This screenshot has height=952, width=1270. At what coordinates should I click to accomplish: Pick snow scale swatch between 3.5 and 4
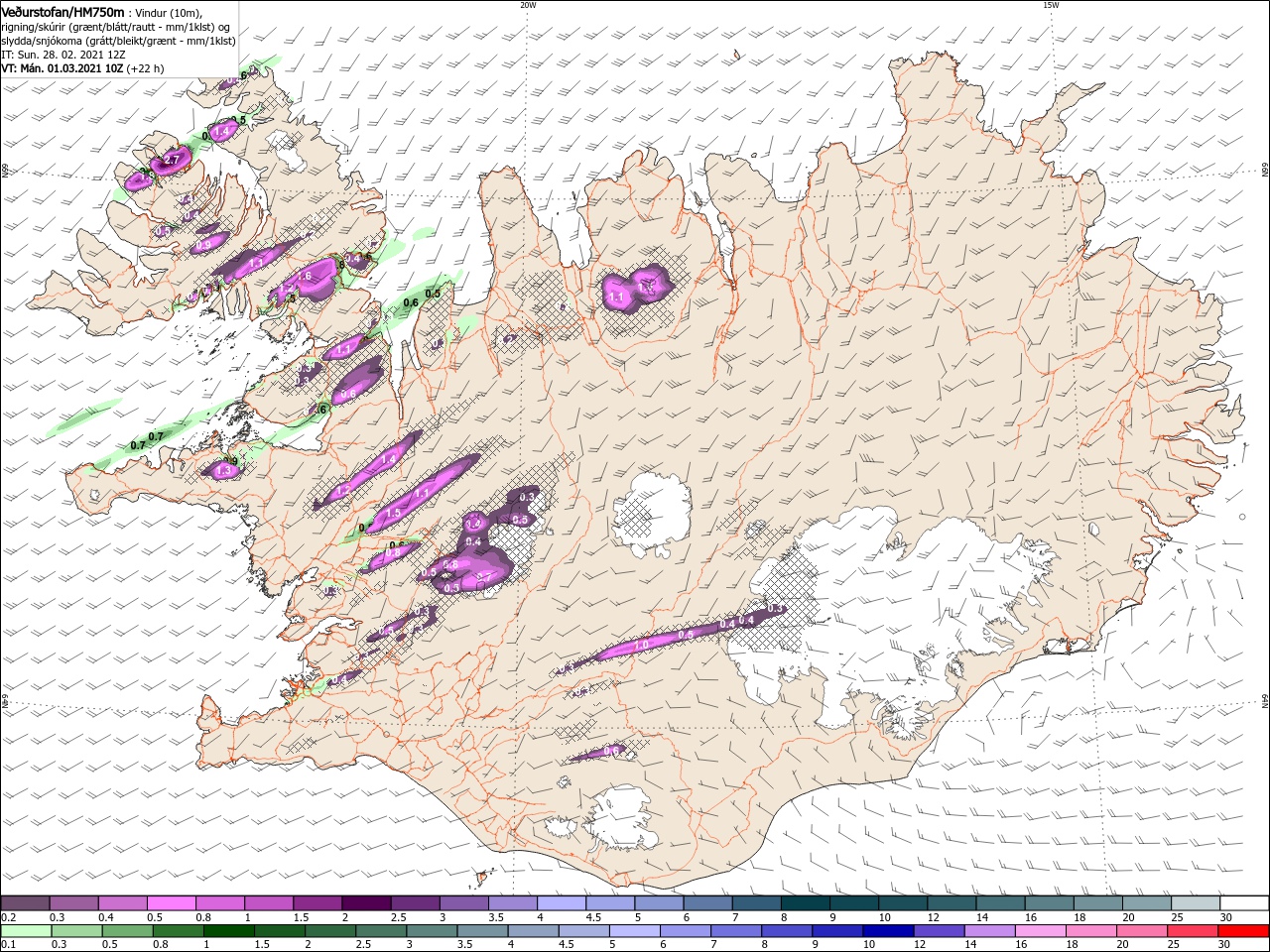(513, 903)
